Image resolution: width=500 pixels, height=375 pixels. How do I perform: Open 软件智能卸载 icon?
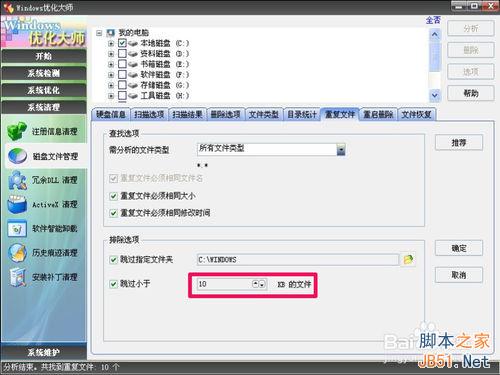pos(17,229)
